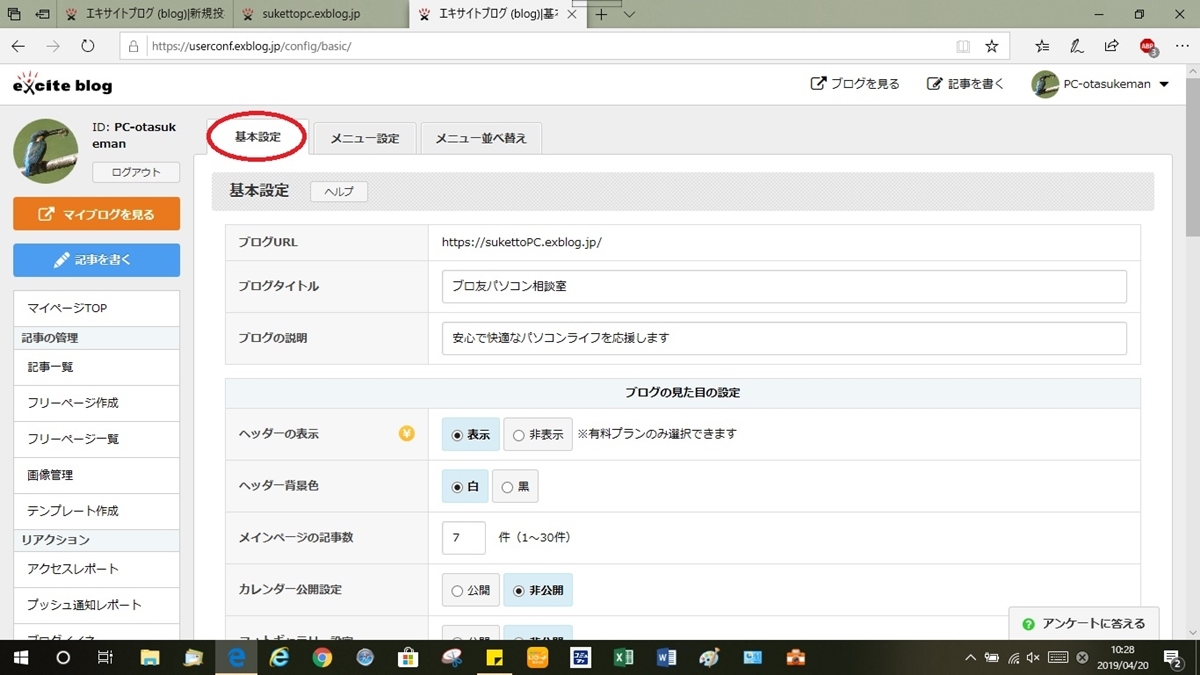
Task: Open アクセスレポート in sidebar
Action: pyautogui.click(x=97, y=569)
